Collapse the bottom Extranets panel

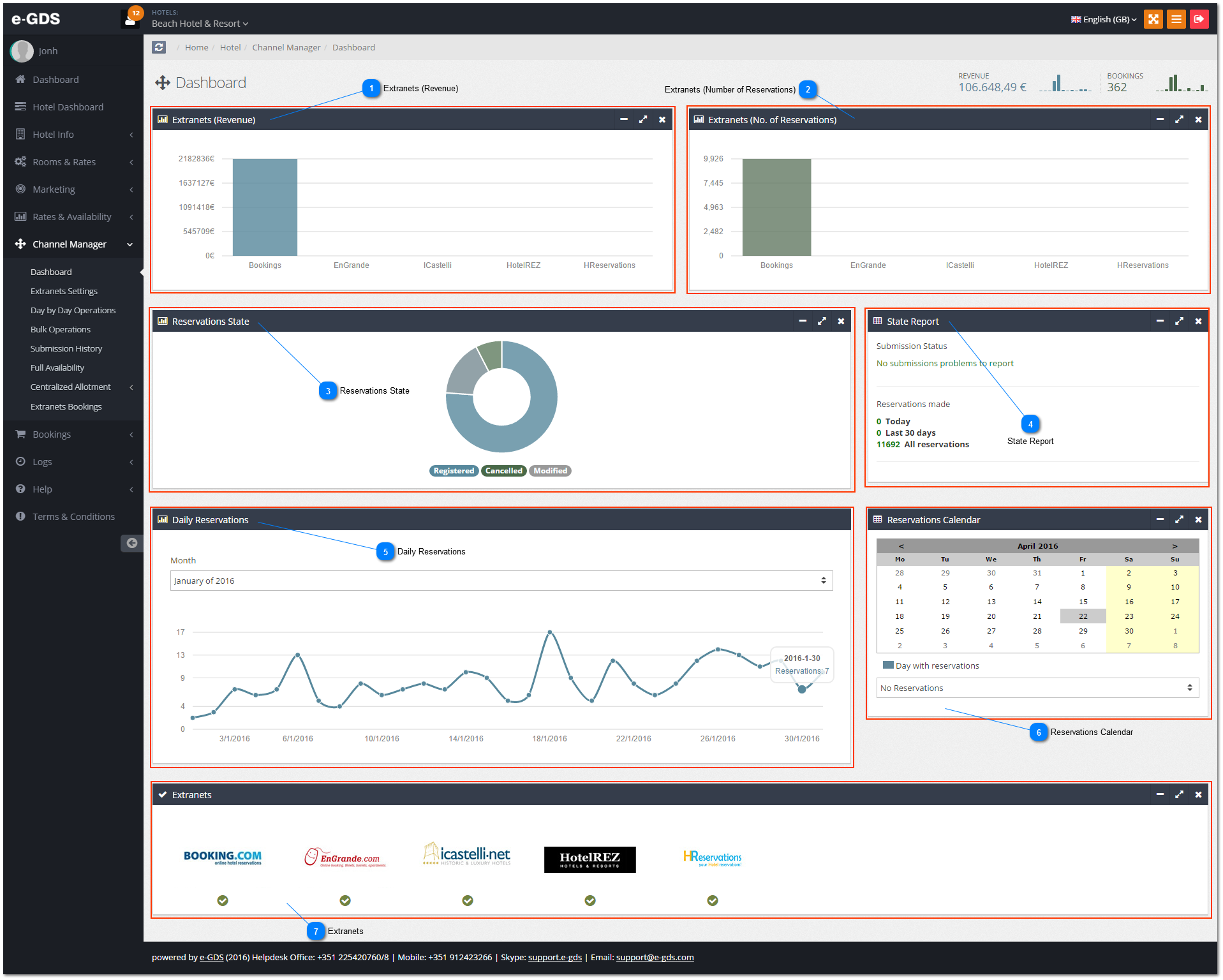pyautogui.click(x=1160, y=794)
